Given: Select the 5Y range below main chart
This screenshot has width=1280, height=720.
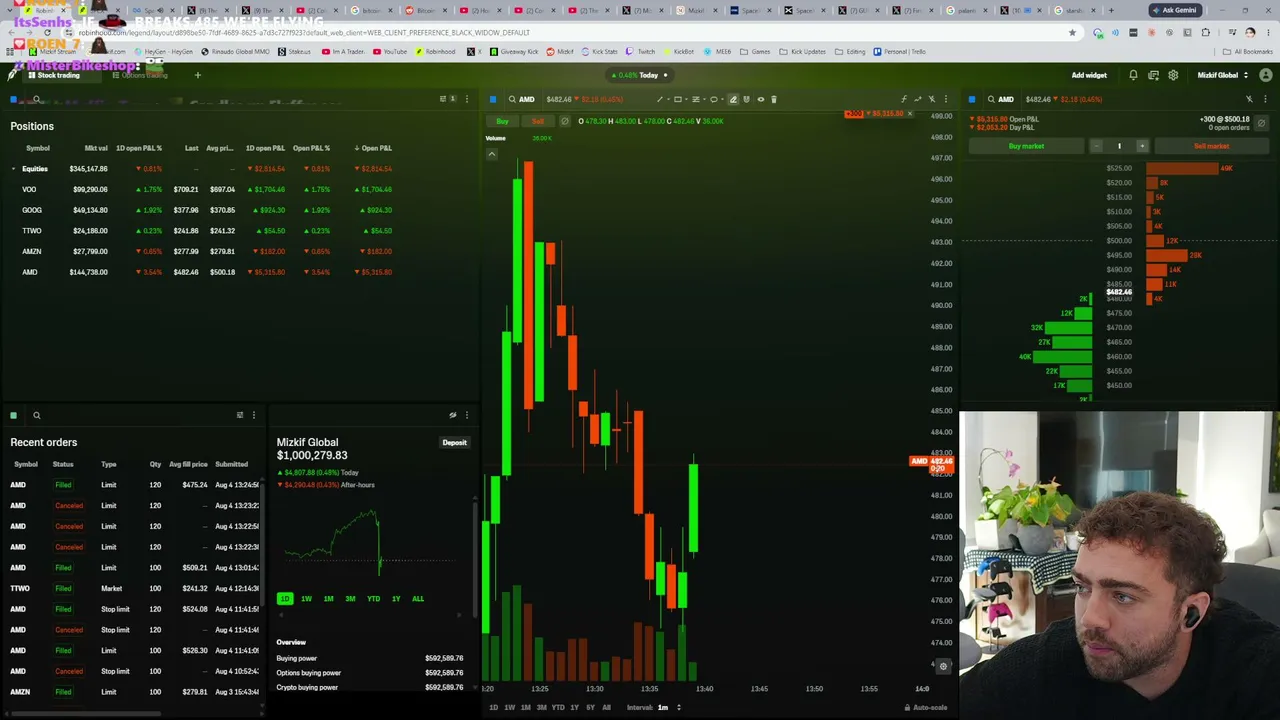Looking at the screenshot, I should [x=590, y=707].
